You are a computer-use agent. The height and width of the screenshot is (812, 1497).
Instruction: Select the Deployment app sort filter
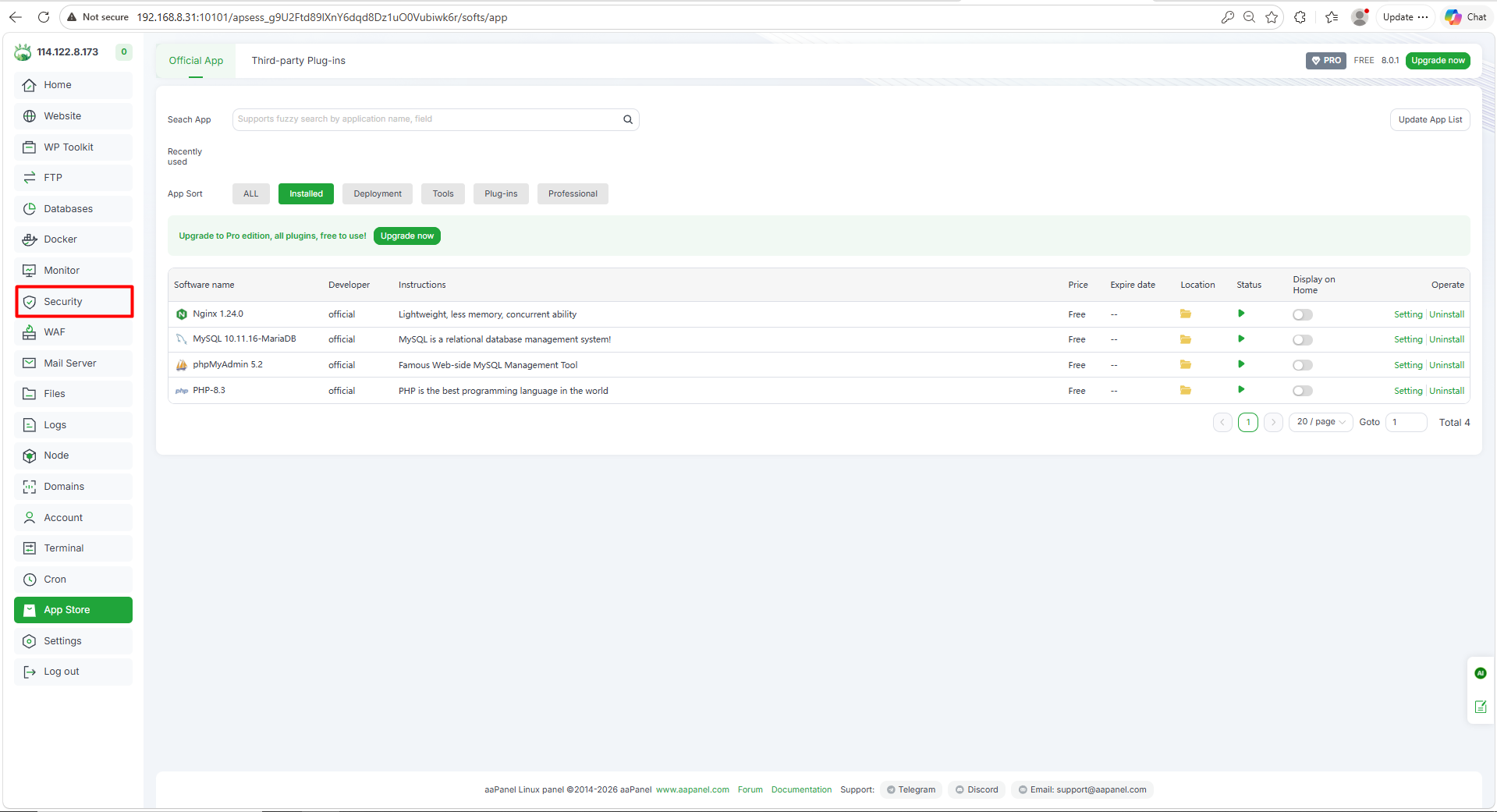(x=377, y=194)
